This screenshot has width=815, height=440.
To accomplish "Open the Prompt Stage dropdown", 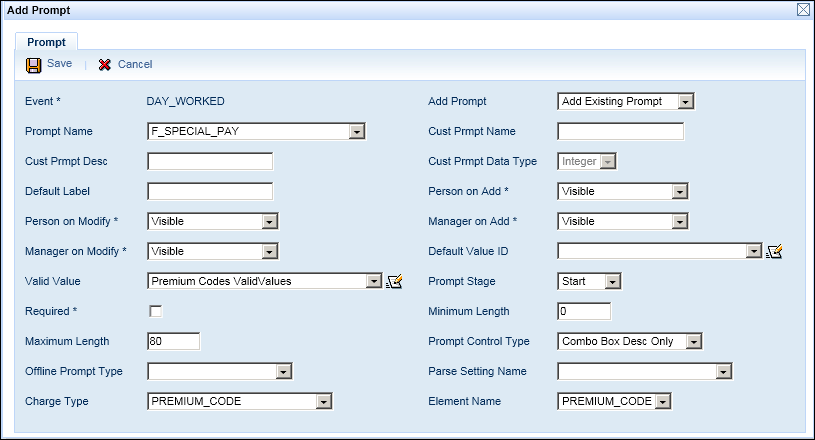I will point(613,282).
